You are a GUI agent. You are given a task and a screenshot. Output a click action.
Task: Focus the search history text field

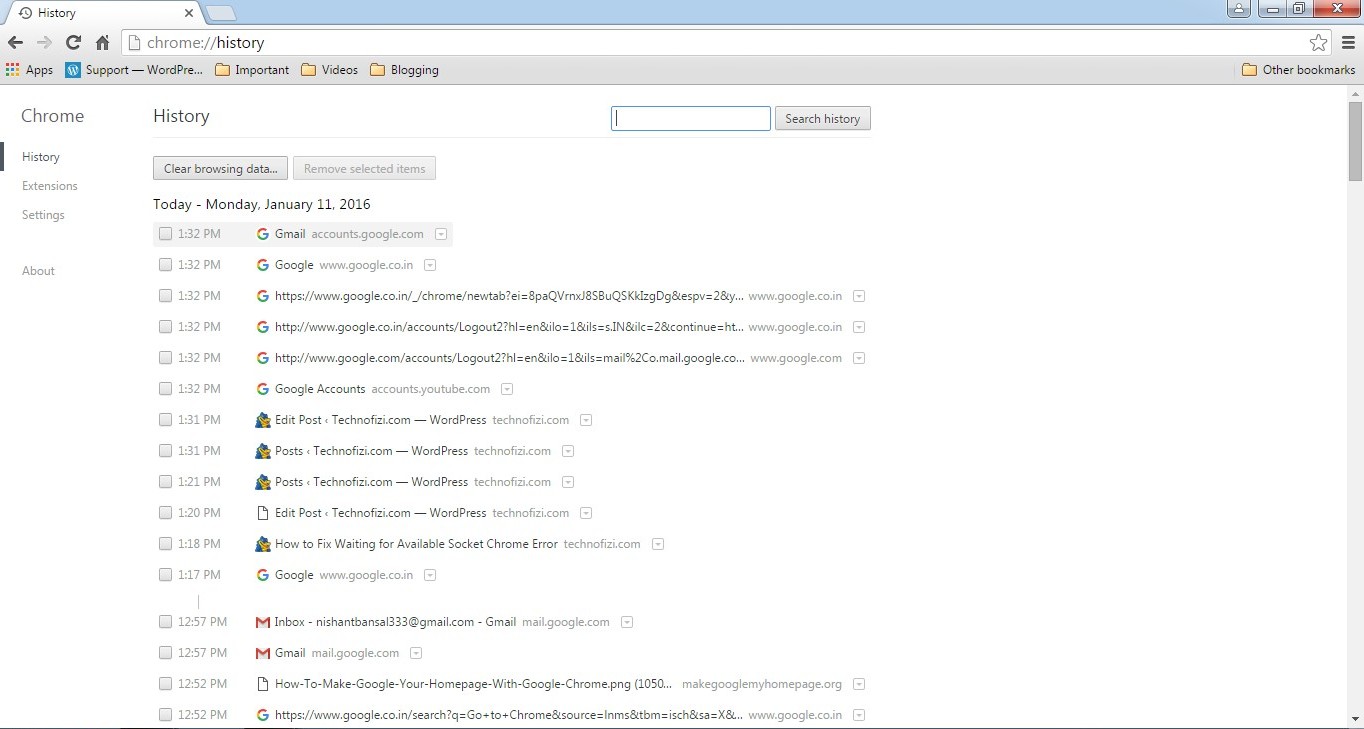coord(691,119)
